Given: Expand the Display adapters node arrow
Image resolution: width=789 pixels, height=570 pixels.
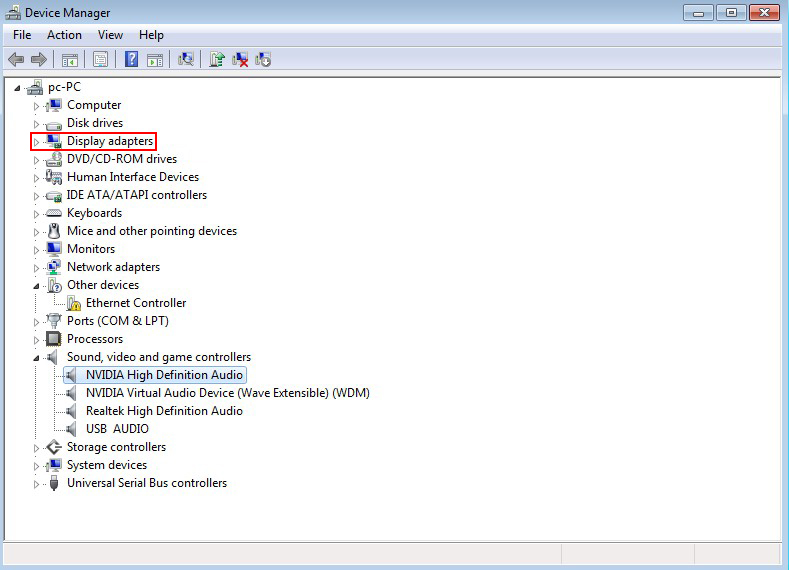Looking at the screenshot, I should click(36, 142).
